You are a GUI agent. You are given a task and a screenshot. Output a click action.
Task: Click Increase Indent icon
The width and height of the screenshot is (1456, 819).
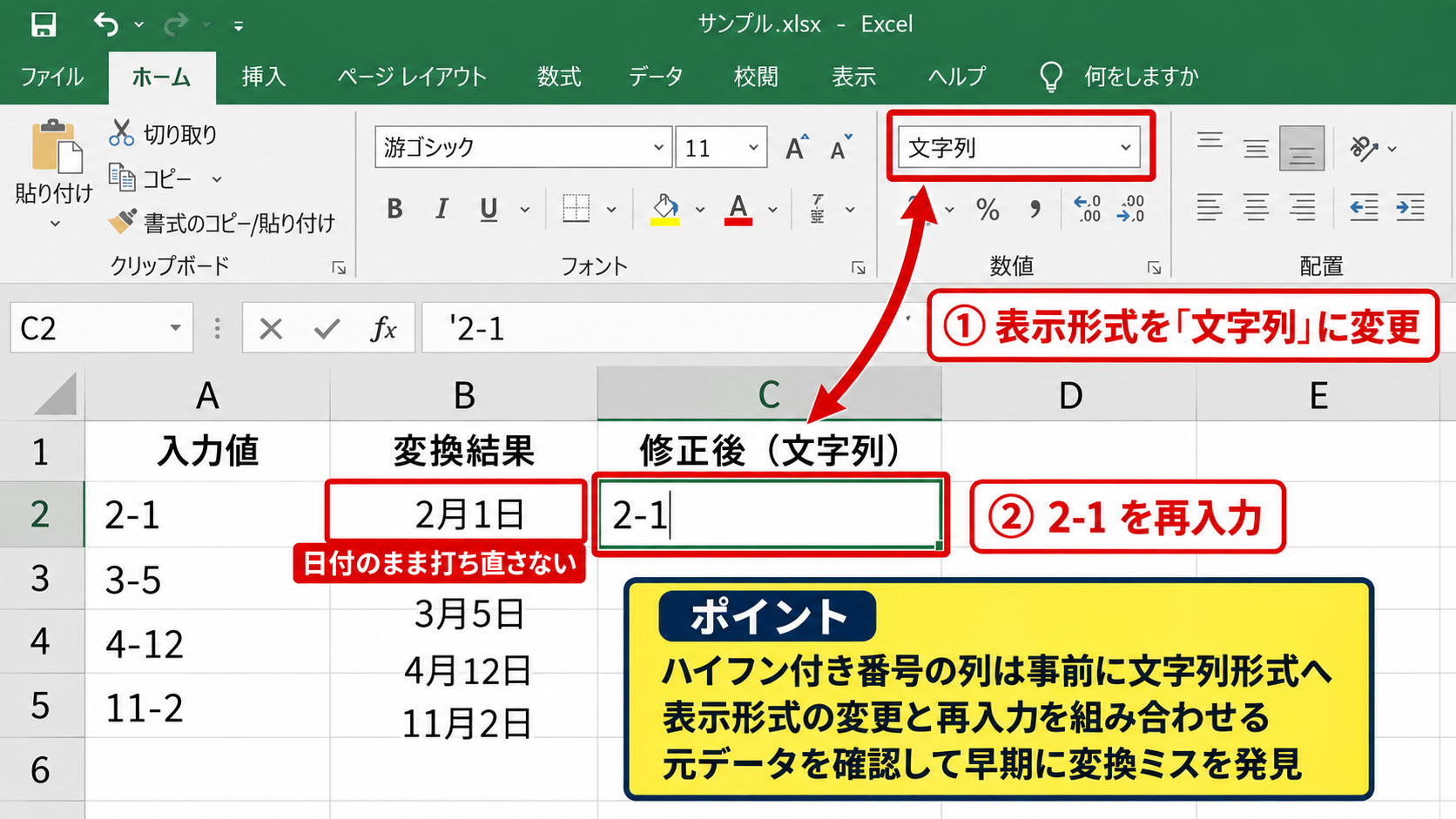1410,208
